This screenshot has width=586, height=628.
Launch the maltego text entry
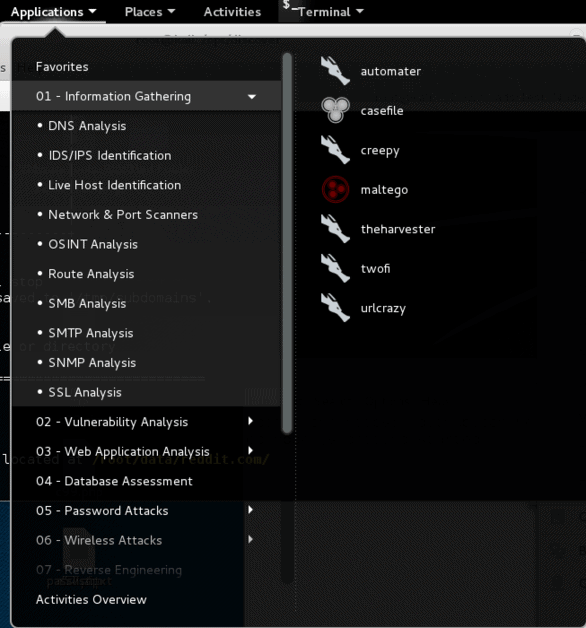[x=384, y=190]
